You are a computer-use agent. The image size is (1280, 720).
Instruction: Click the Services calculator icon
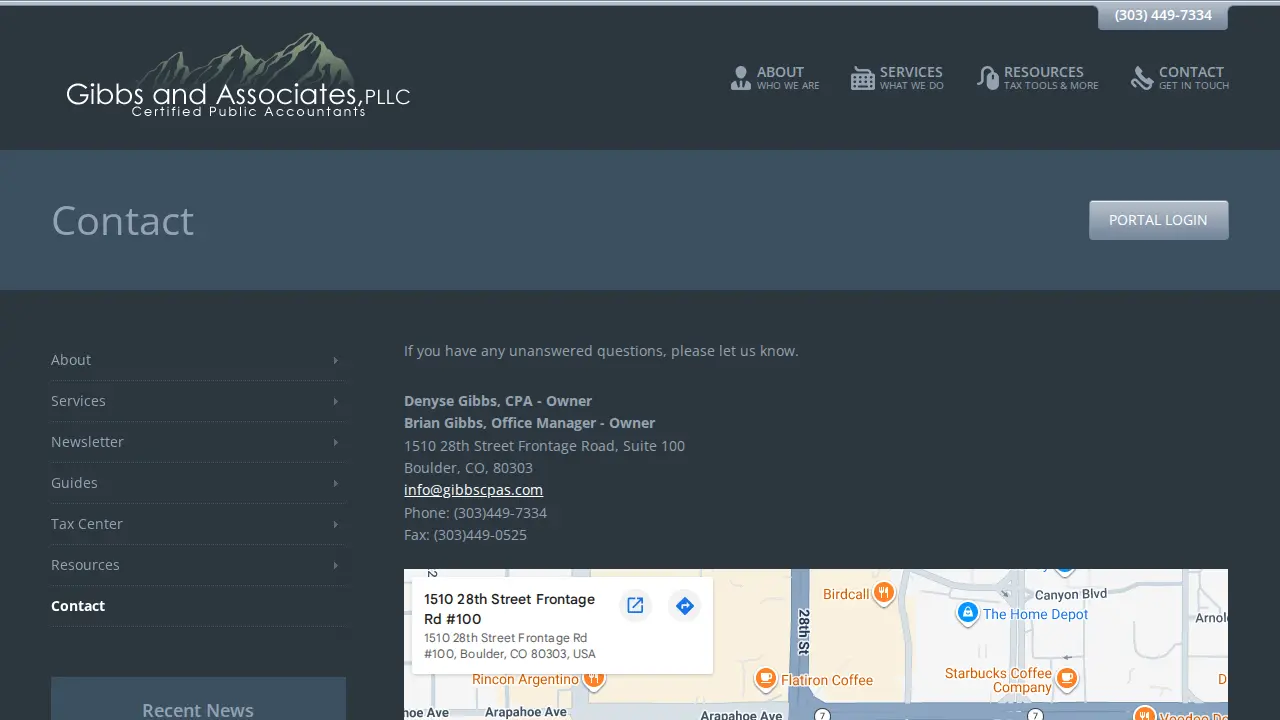coord(862,78)
